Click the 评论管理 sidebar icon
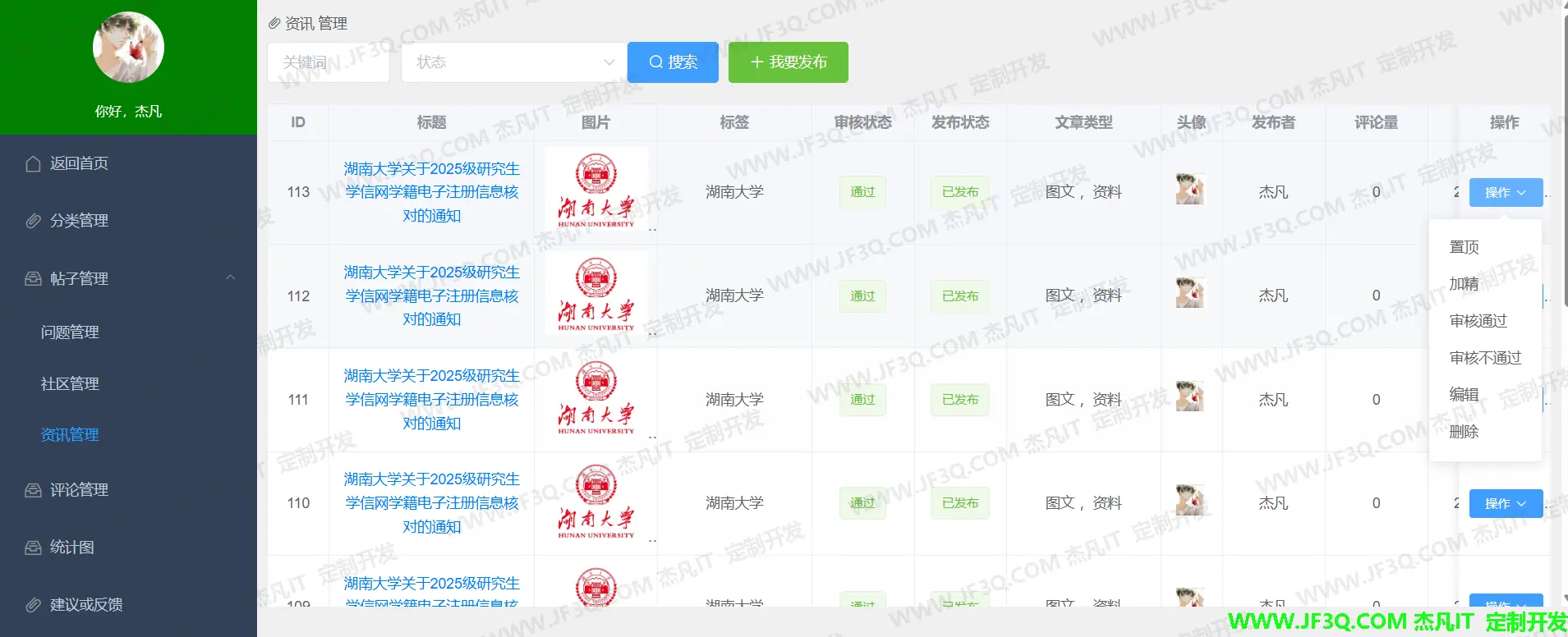This screenshot has width=1568, height=637. point(33,490)
